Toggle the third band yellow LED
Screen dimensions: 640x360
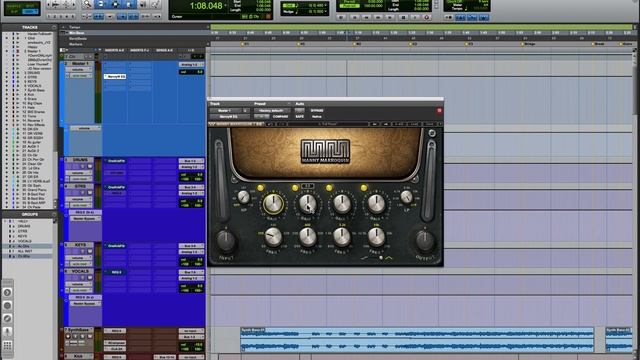(x=329, y=188)
